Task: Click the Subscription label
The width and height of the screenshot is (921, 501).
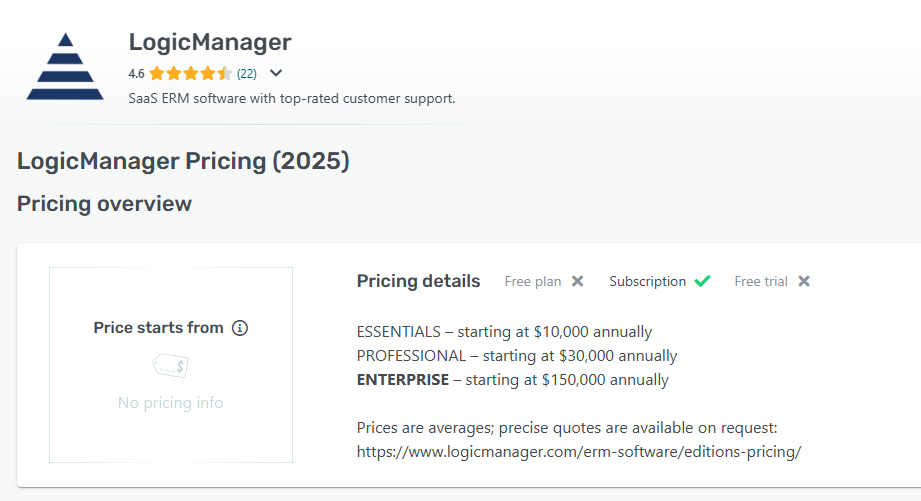Action: click(x=647, y=281)
